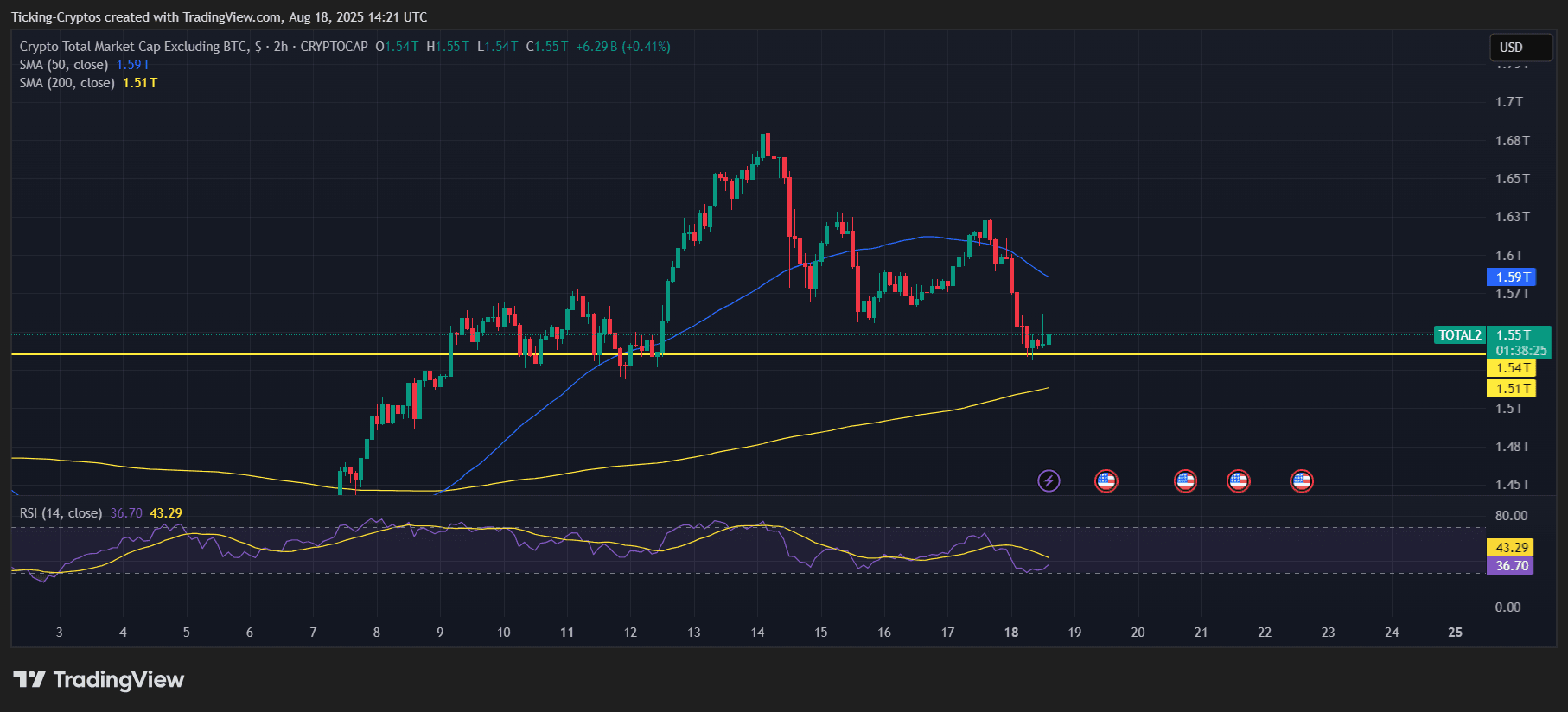Image resolution: width=1568 pixels, height=712 pixels.
Task: Open the rightmost US flag economic event
Action: coord(1301,480)
